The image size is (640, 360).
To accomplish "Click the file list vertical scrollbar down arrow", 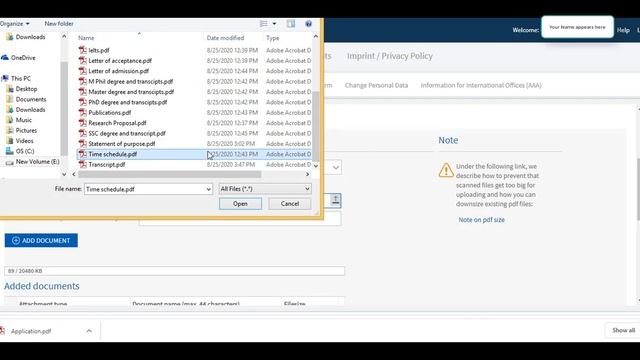I will 316,166.
